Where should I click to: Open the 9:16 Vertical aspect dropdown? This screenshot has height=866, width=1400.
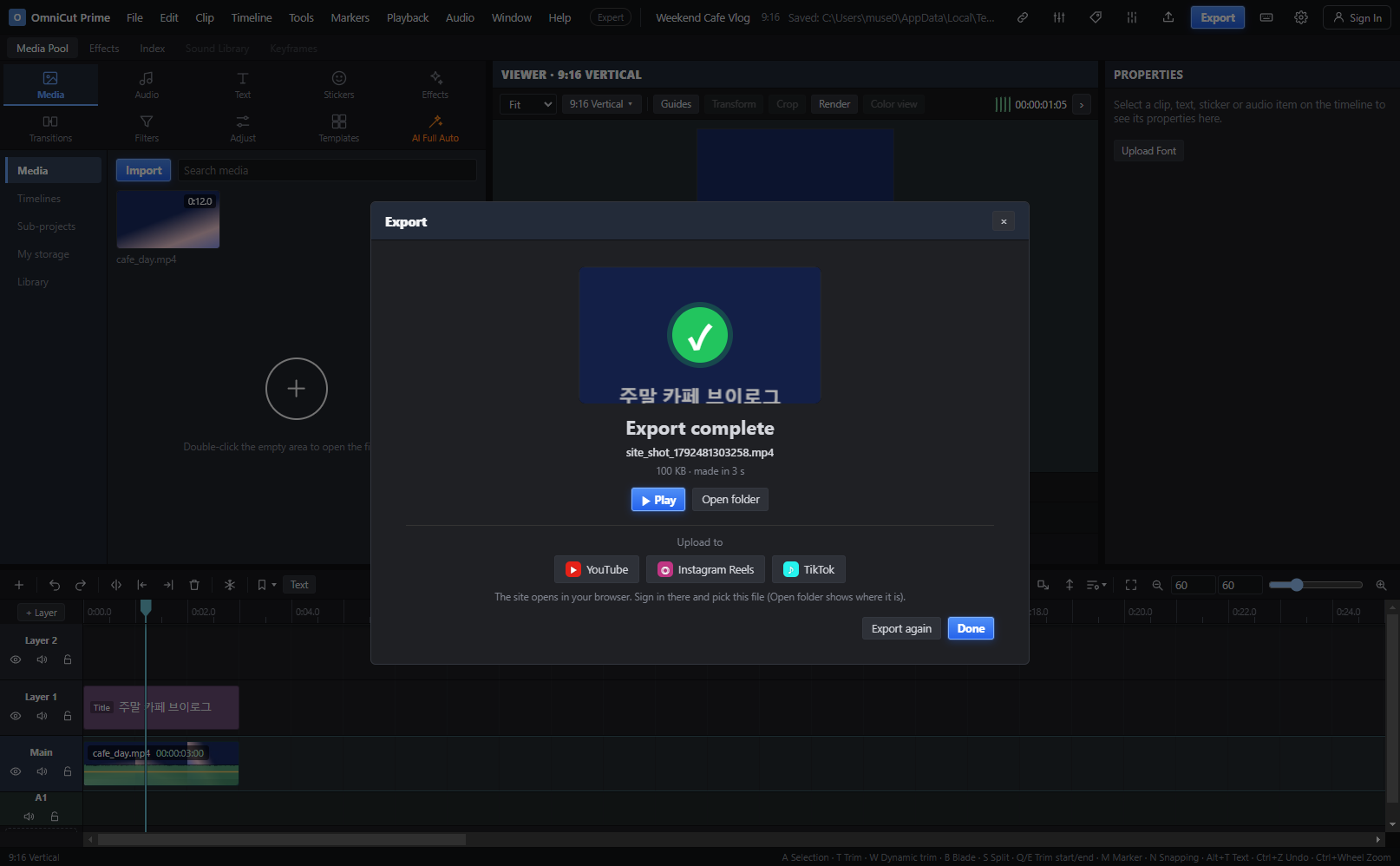coord(601,104)
